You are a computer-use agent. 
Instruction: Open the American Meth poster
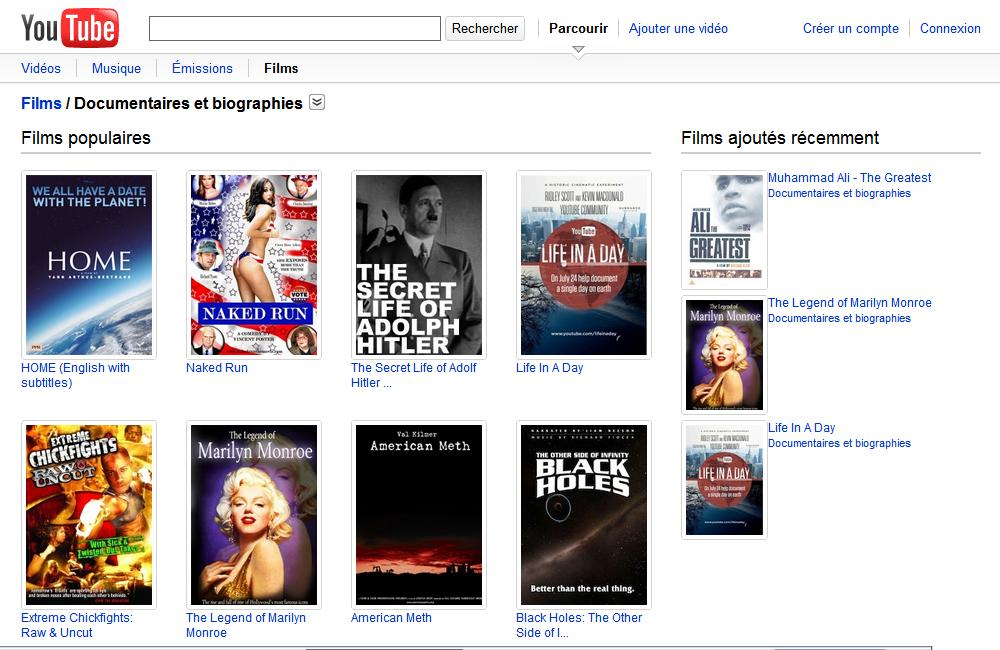418,515
